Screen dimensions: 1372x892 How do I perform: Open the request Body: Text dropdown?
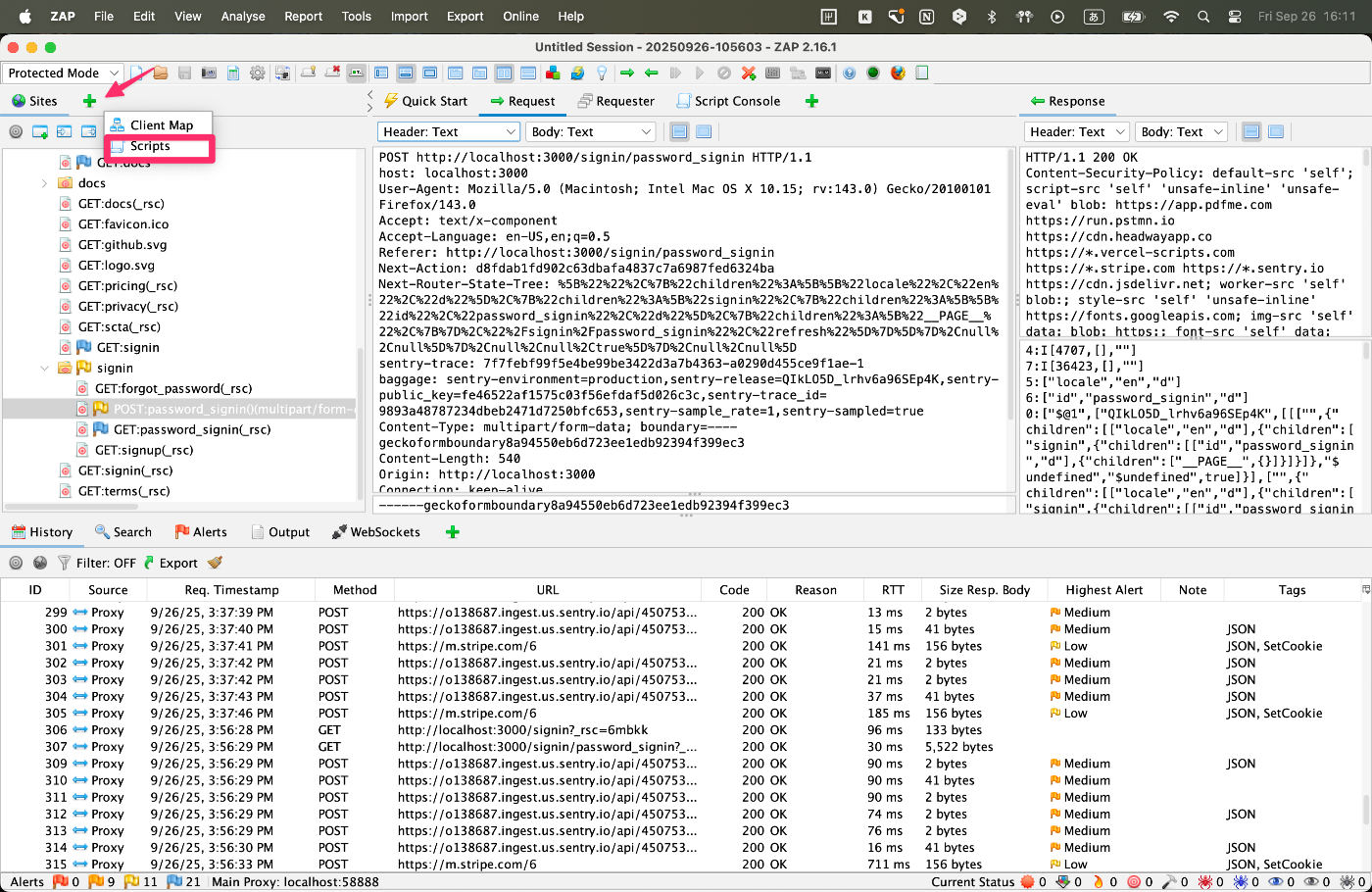pos(591,131)
